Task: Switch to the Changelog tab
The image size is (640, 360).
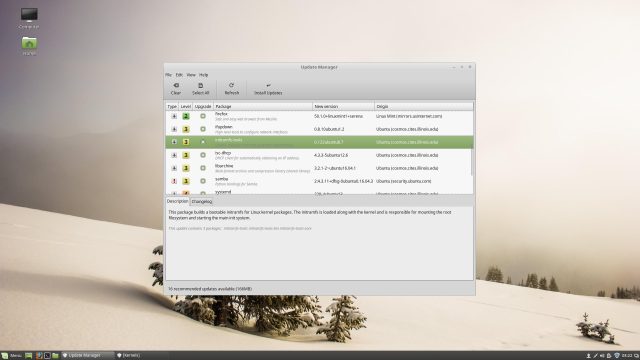Action: 202,202
